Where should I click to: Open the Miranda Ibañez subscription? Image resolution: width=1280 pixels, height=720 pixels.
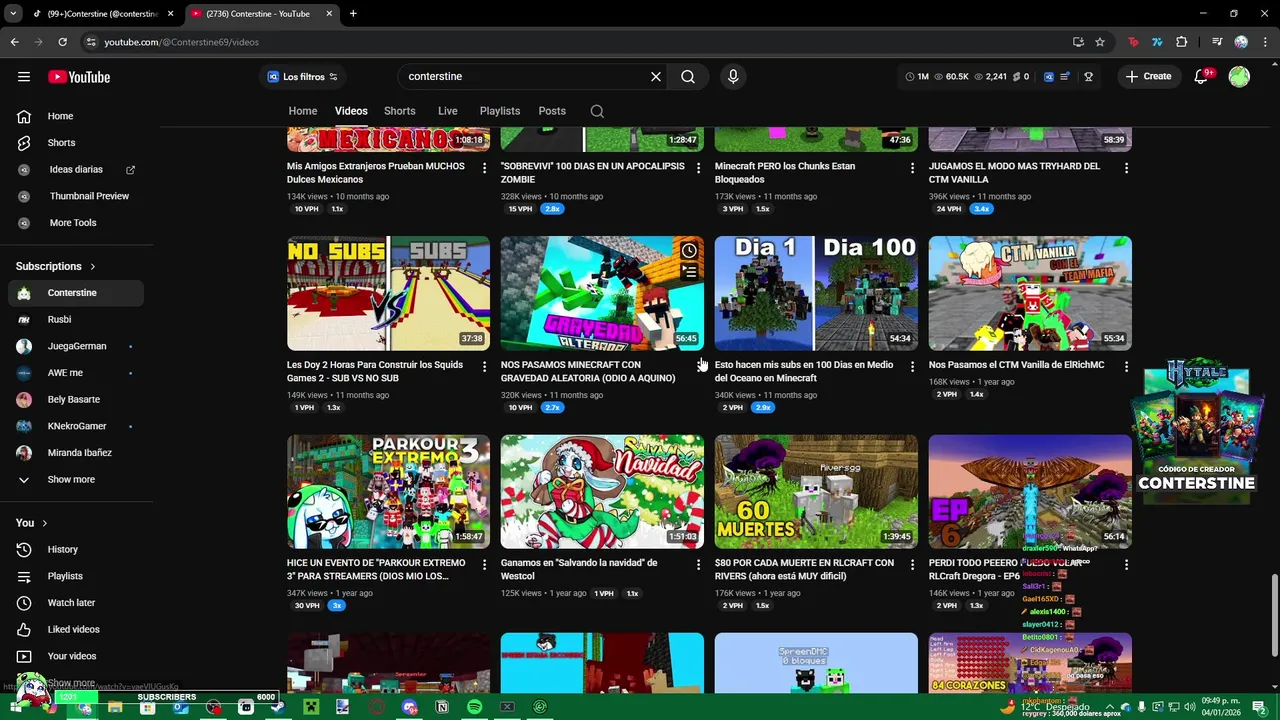pos(76,453)
